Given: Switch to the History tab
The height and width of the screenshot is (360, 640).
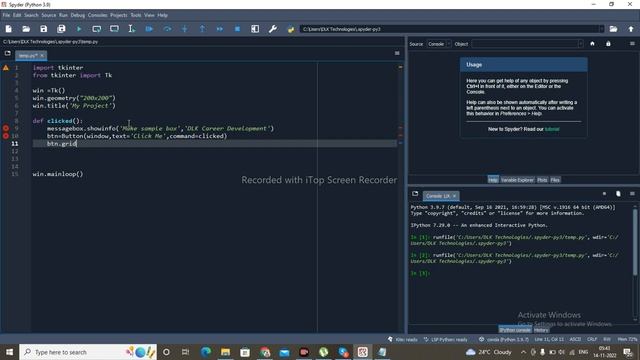Looking at the screenshot, I should pyautogui.click(x=541, y=330).
